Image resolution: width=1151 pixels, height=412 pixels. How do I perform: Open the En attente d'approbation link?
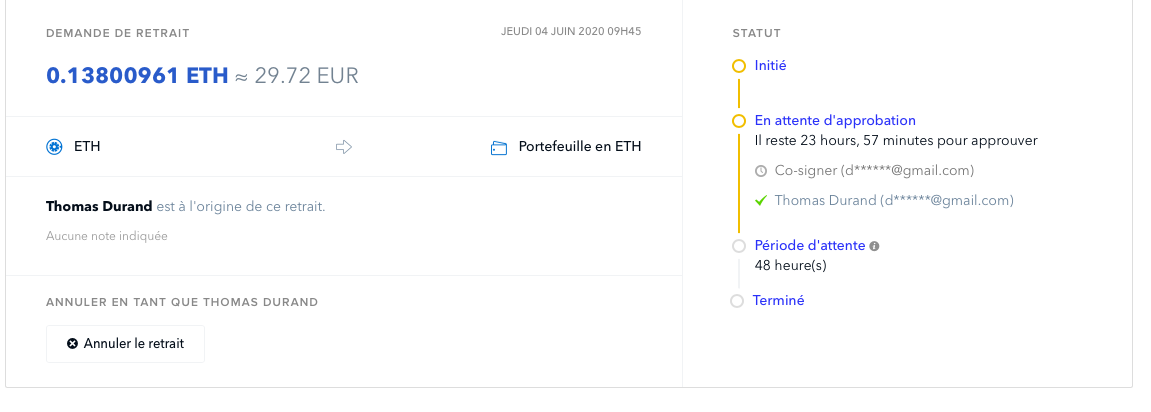pyautogui.click(x=835, y=121)
